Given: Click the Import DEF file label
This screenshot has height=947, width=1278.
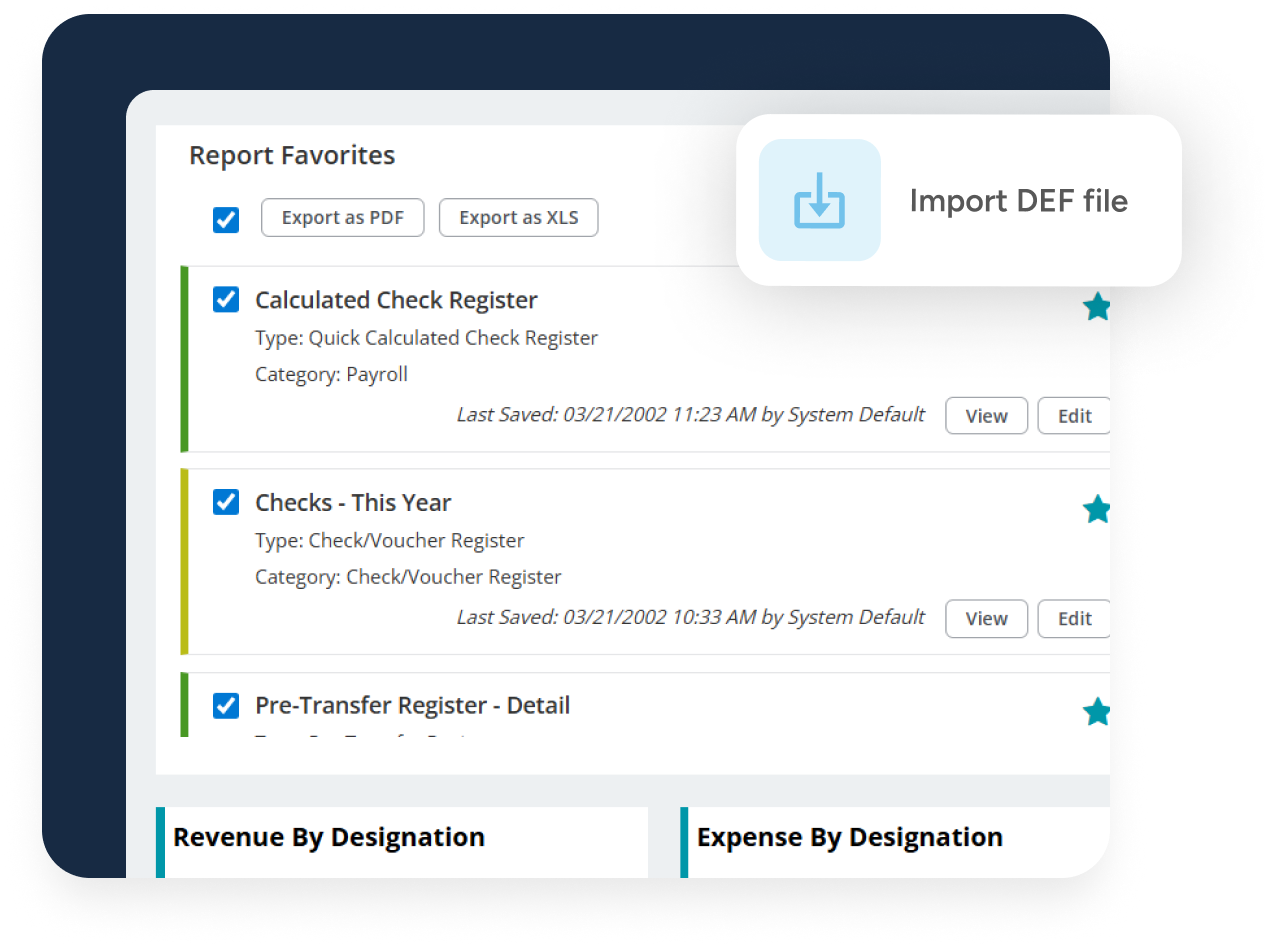Looking at the screenshot, I should pos(1018,201).
